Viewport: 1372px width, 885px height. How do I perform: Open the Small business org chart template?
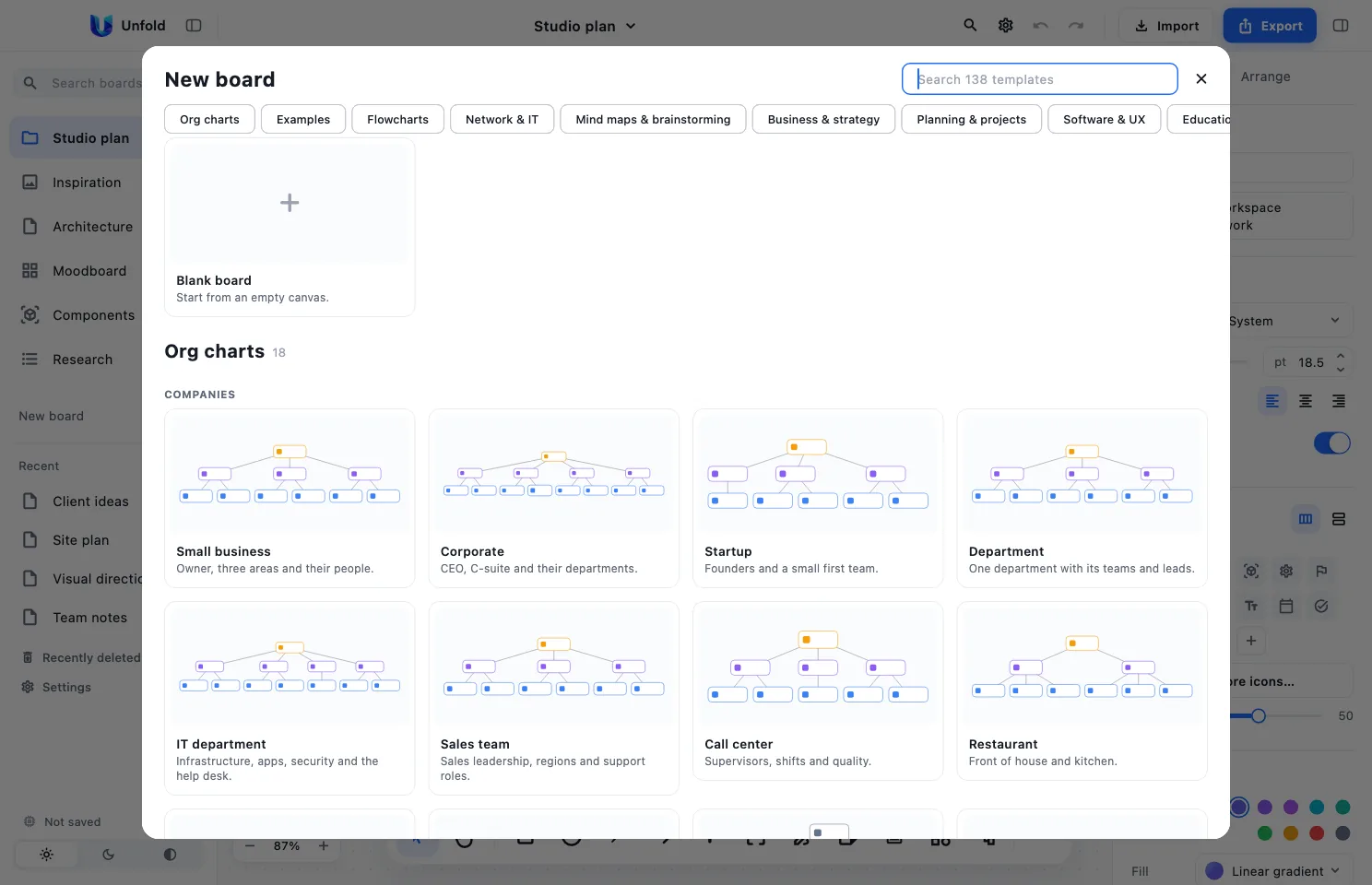[x=290, y=499]
